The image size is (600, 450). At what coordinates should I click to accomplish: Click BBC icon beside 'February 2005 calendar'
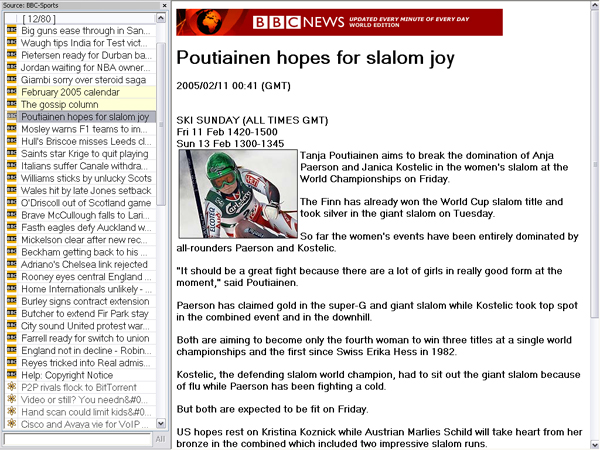pyautogui.click(x=11, y=91)
